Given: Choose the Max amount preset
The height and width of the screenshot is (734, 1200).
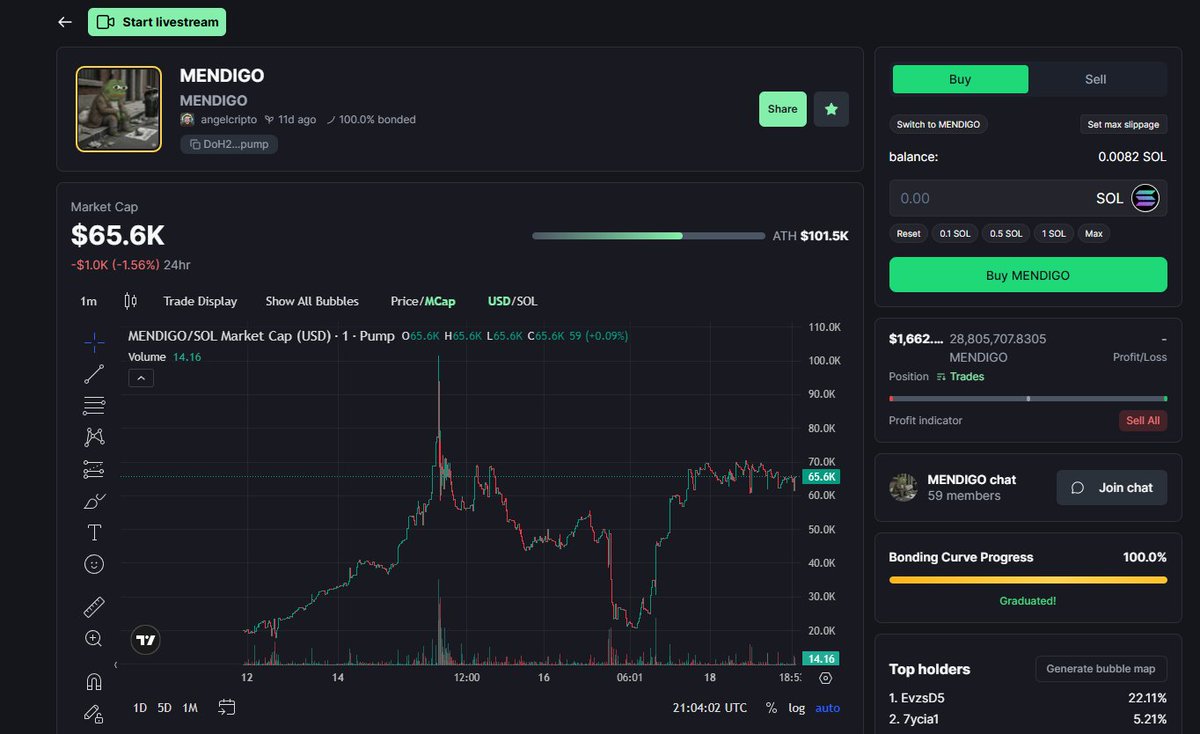Looking at the screenshot, I should click(x=1094, y=233).
